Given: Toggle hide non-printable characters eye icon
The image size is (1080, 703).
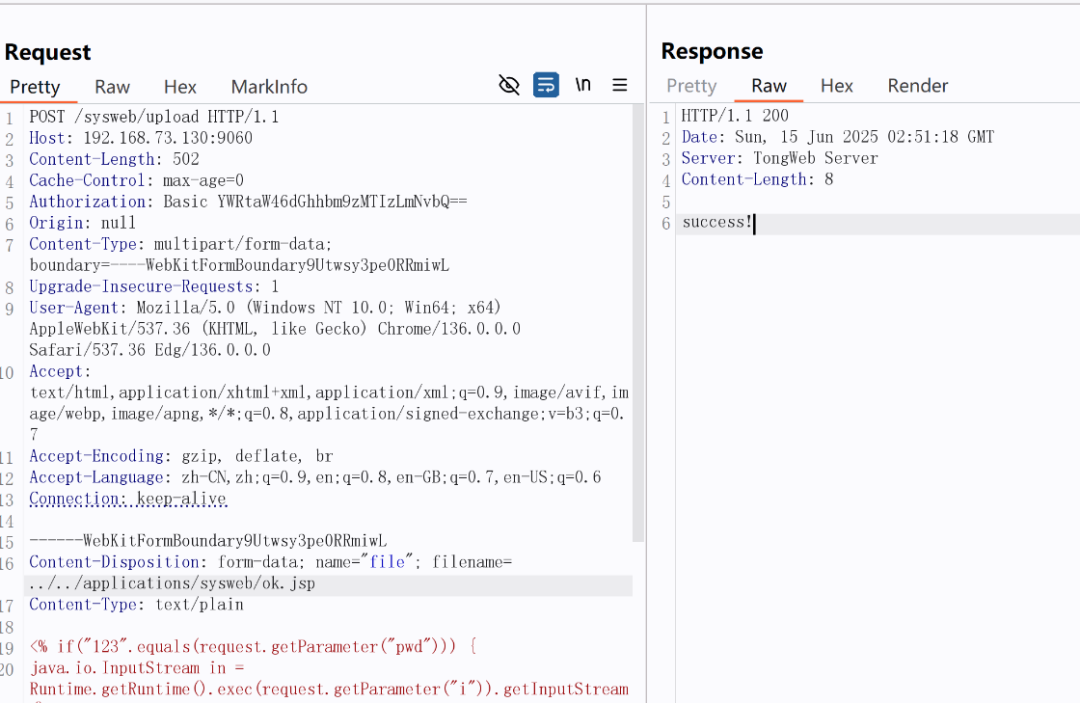Looking at the screenshot, I should 508,85.
